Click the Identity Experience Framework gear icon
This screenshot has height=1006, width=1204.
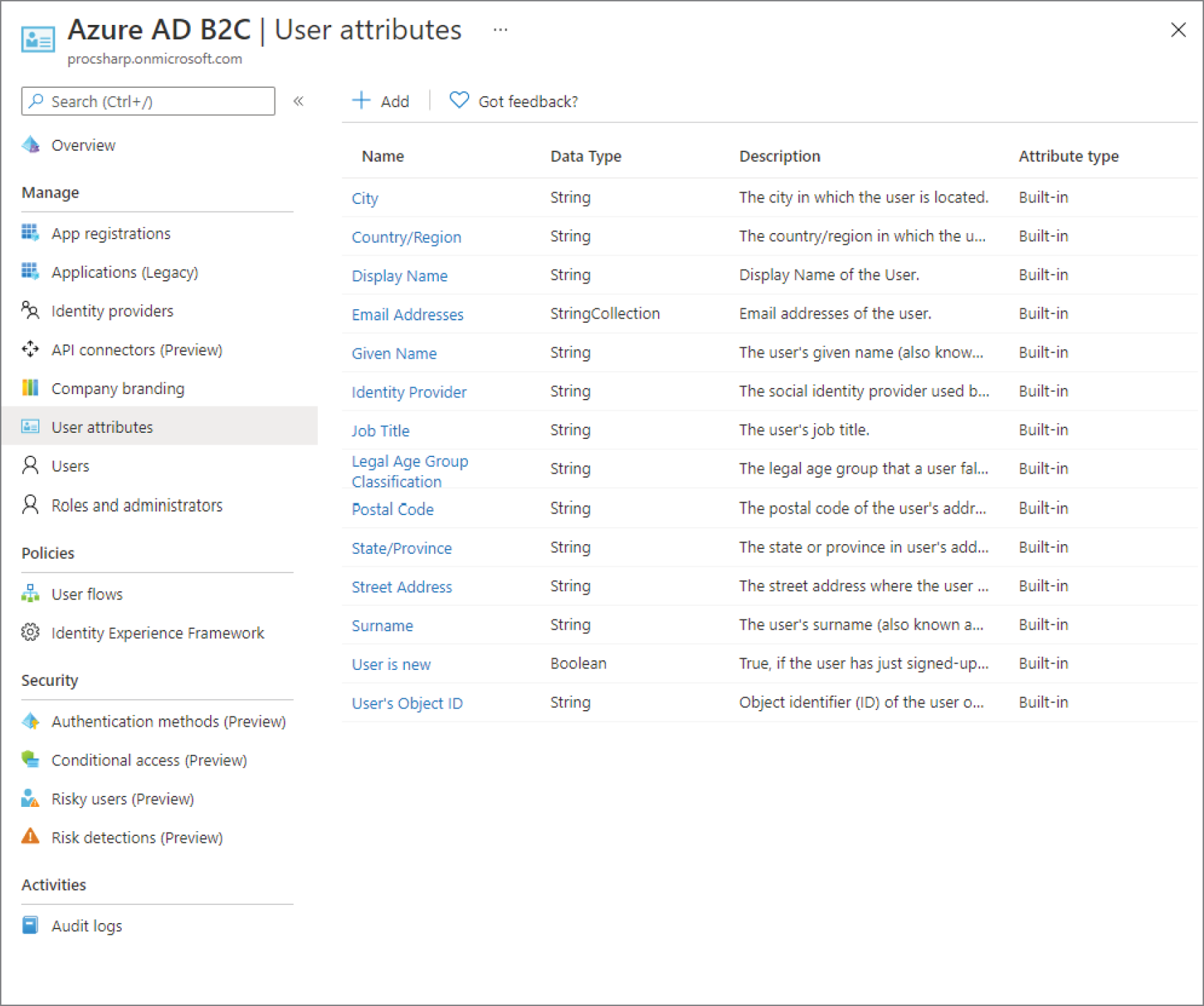coord(30,632)
